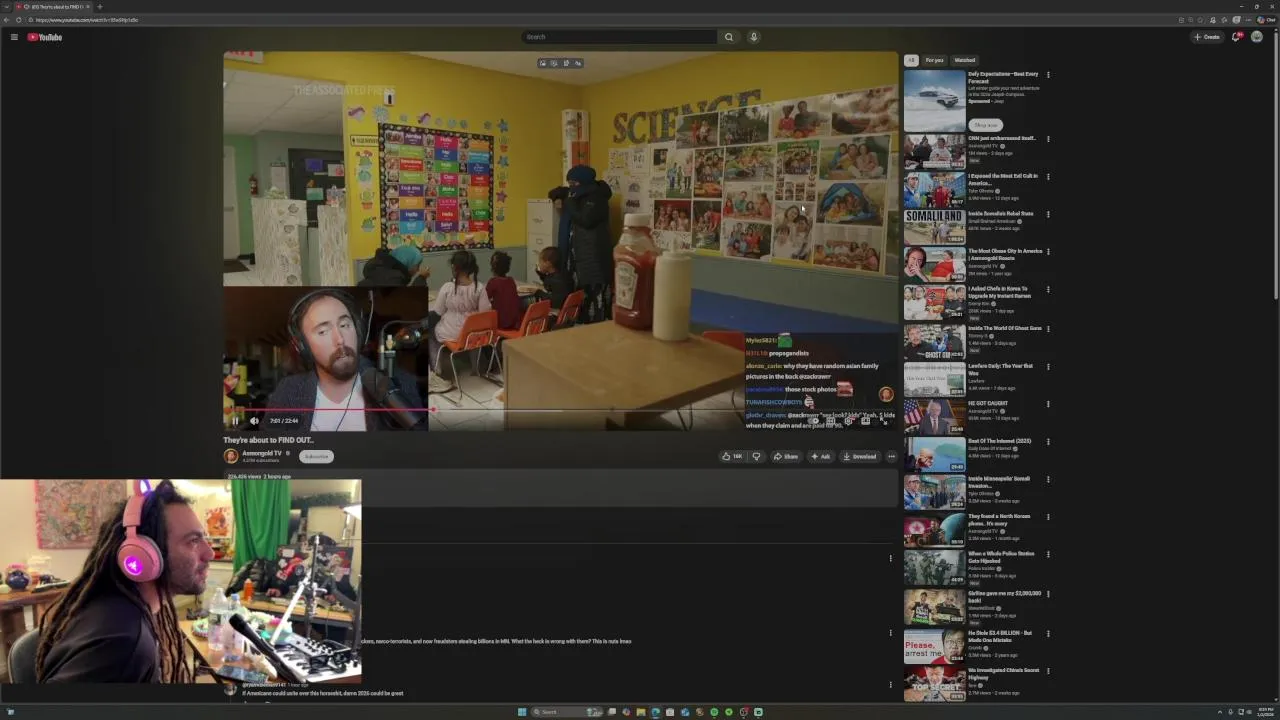Open the player settings gear
Image resolution: width=1280 pixels, height=720 pixels.
pos(848,421)
